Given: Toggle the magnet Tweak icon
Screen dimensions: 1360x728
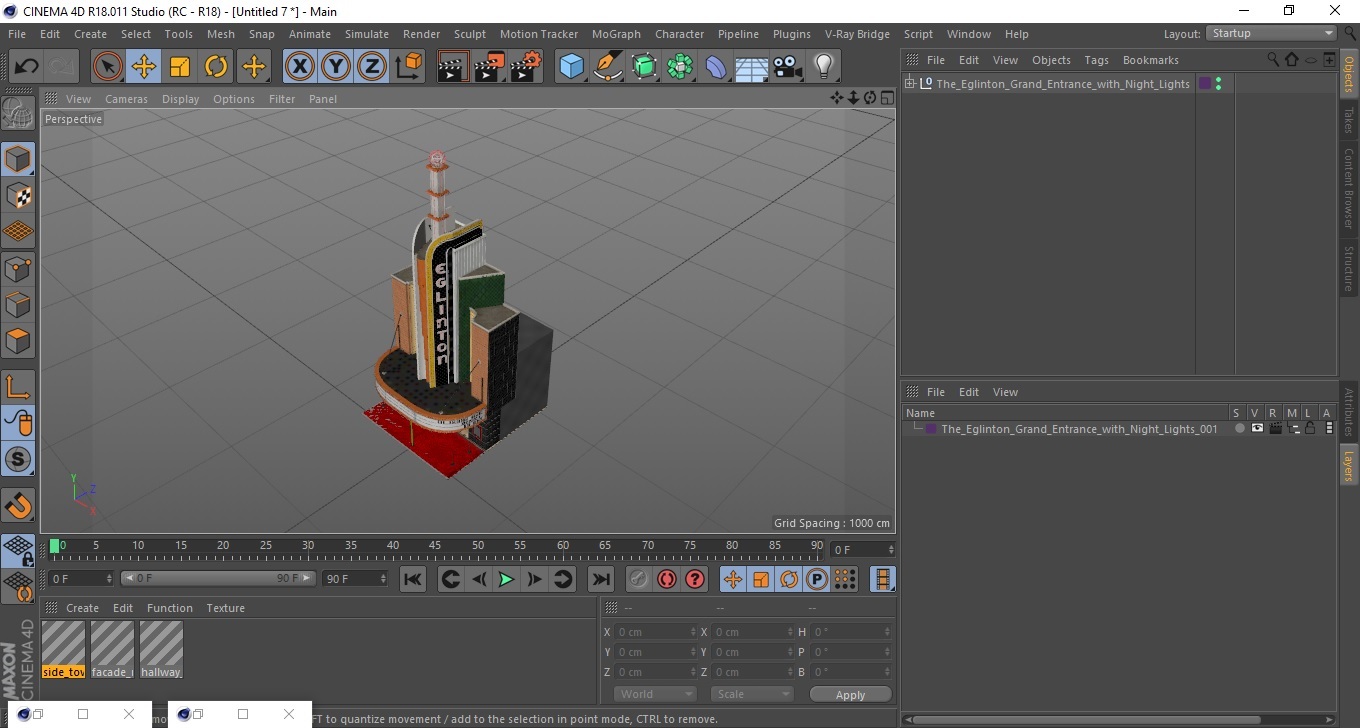Looking at the screenshot, I should coord(18,505).
